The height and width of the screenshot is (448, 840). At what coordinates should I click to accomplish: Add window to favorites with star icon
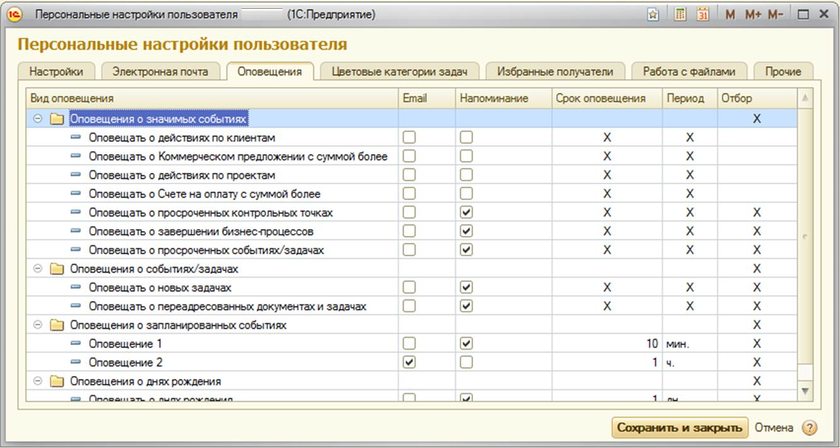click(x=653, y=15)
